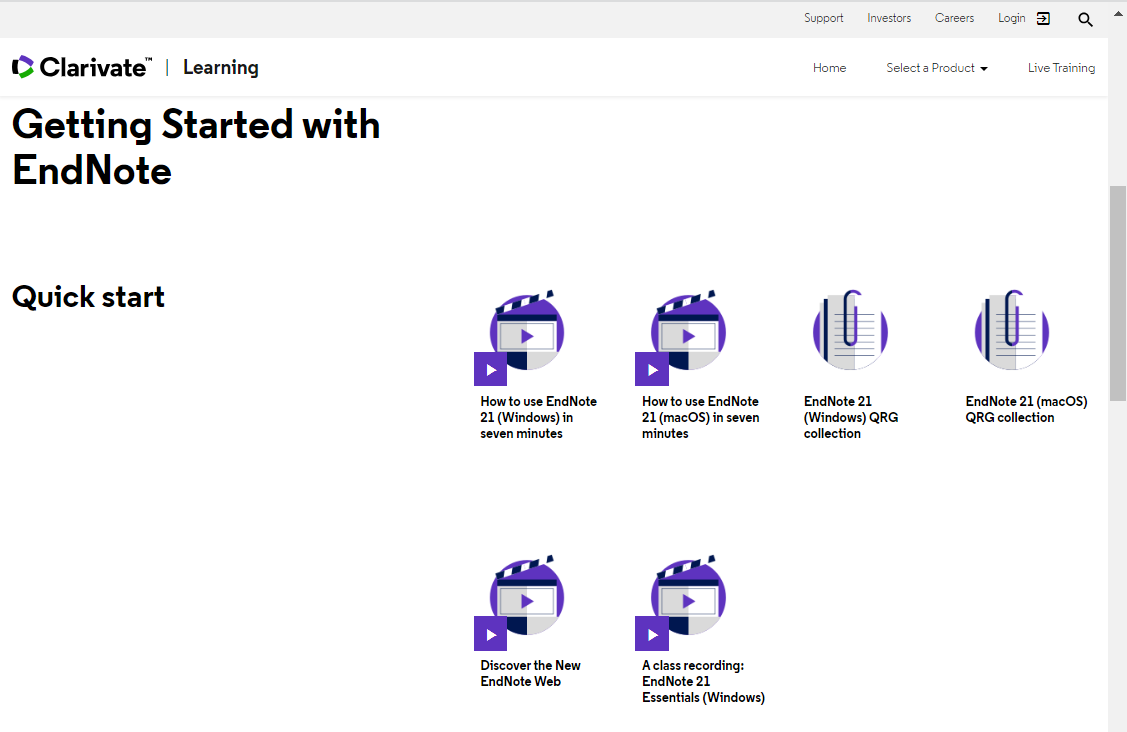Screen dimensions: 1127x732
Task: Open the EndNote 21 Windows QRG paperclip icon
Action: (850, 332)
